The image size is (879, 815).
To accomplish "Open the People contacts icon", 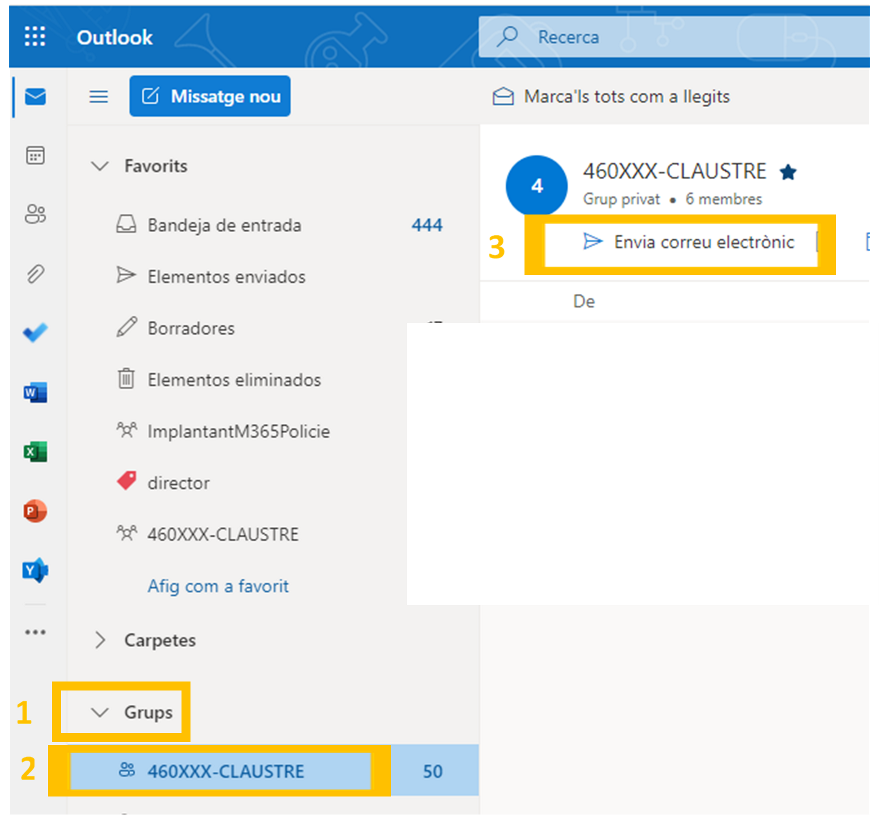I will click(35, 214).
